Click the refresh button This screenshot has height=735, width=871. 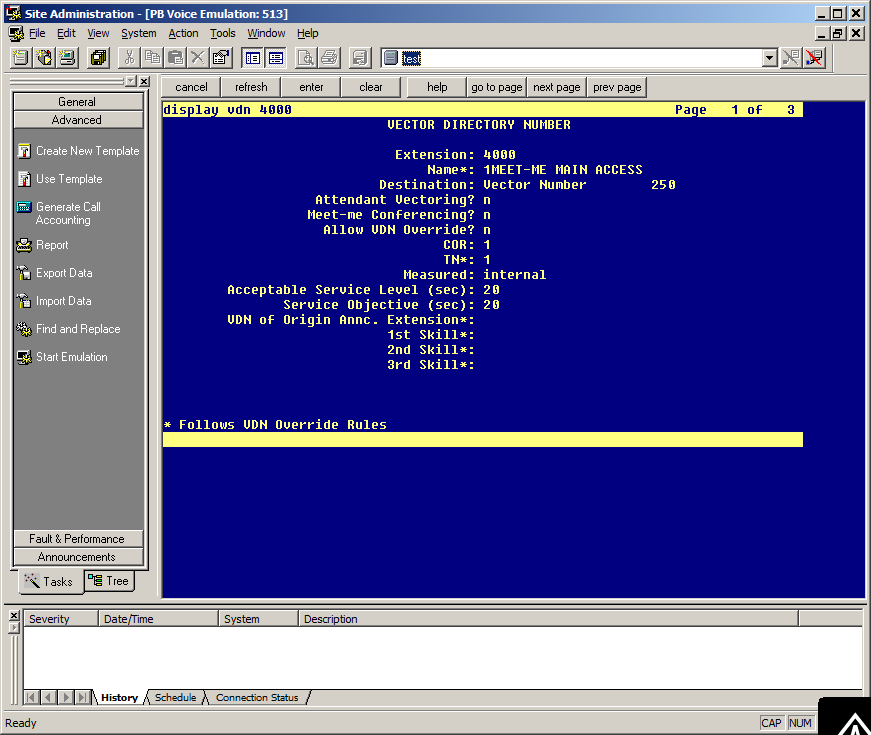tap(250, 87)
